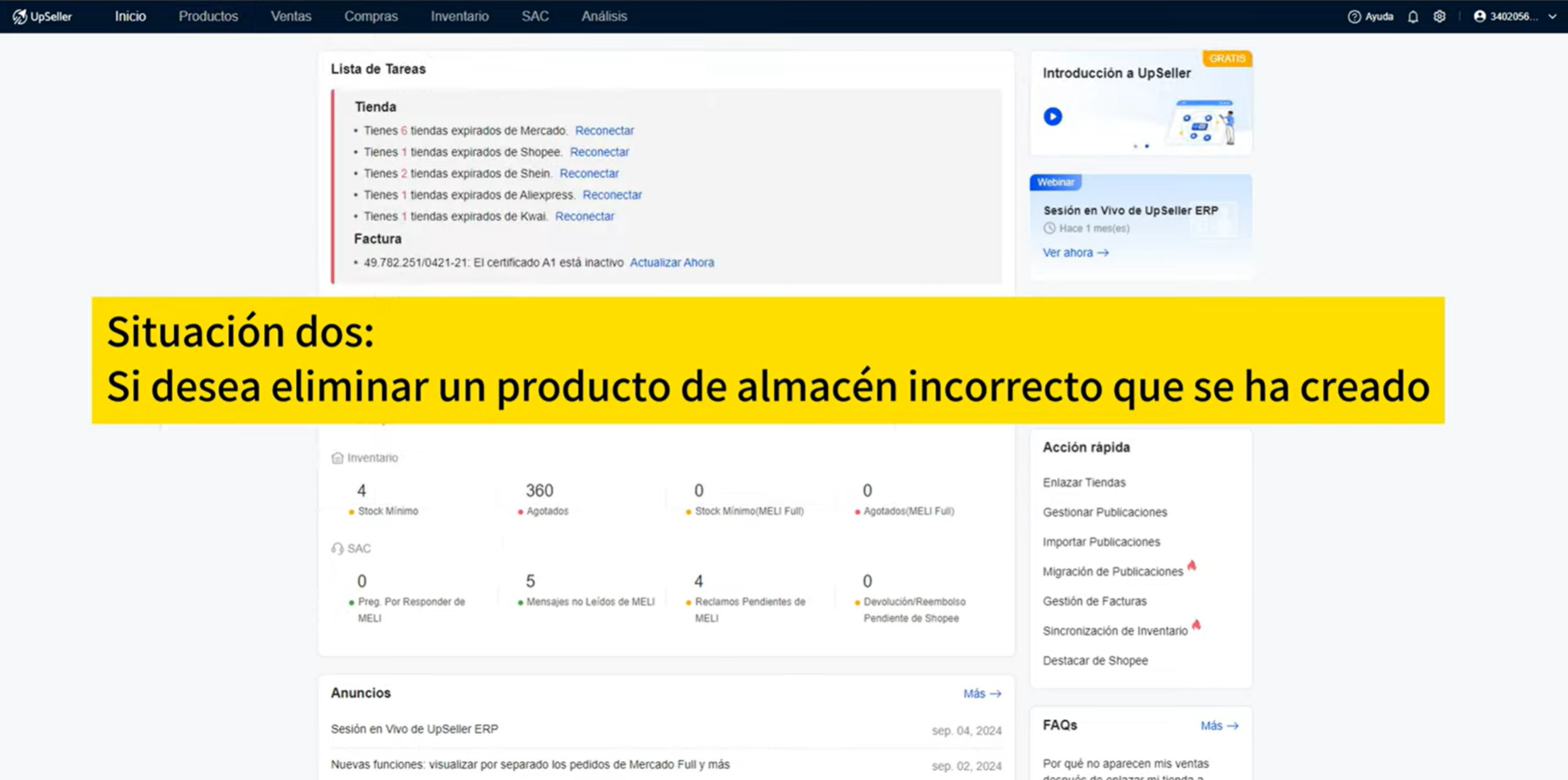Open Más link in Anuncios
1568x780 pixels.
point(982,693)
